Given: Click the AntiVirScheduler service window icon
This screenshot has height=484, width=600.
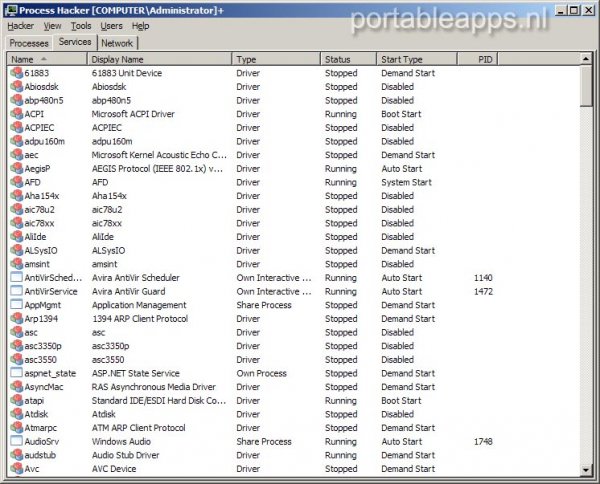Looking at the screenshot, I should (x=16, y=277).
